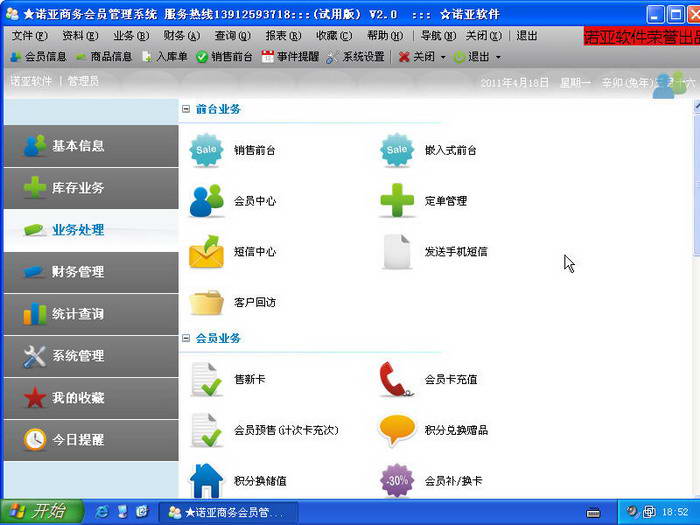Select 财务管理 sidebar section
This screenshot has height=525, width=700.
click(91, 272)
